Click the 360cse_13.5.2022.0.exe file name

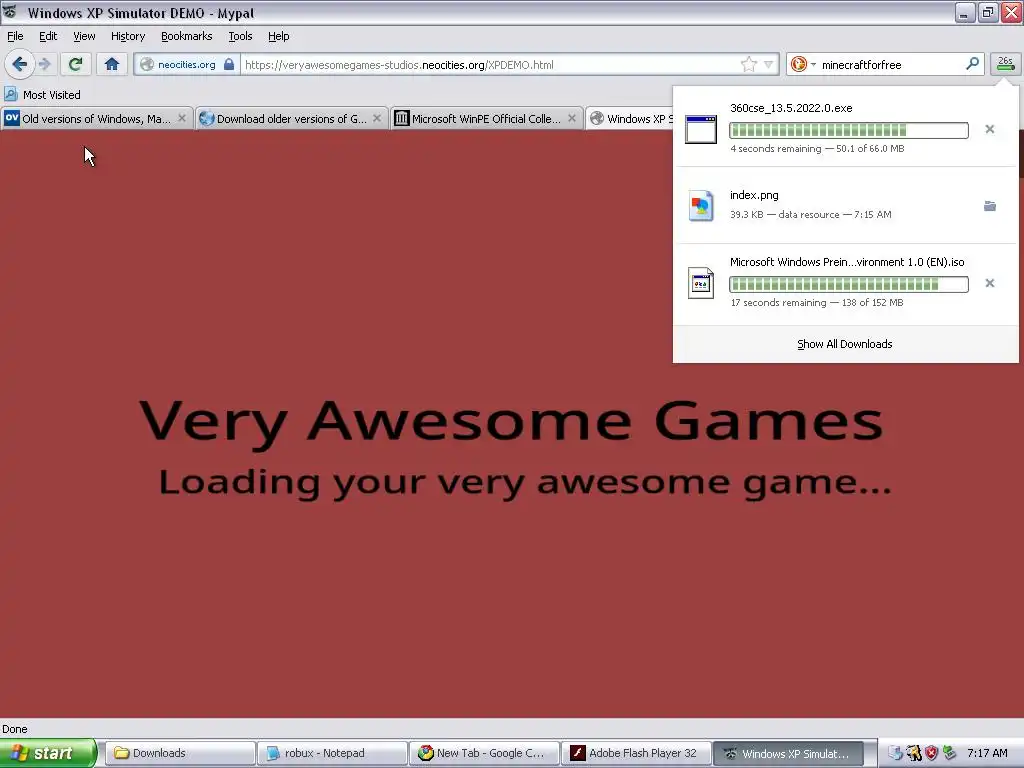(791, 108)
